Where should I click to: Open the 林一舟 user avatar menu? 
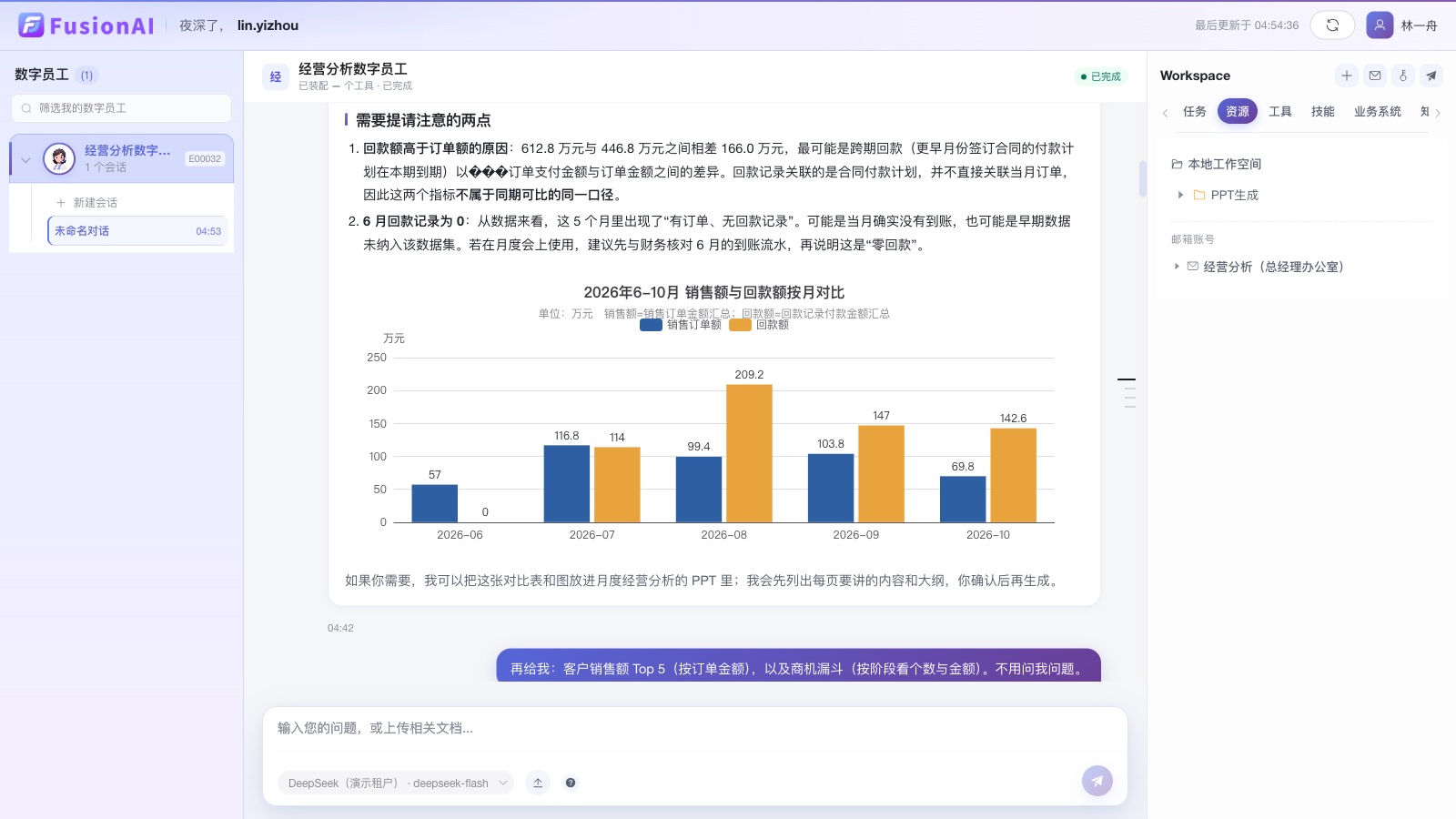click(x=1380, y=25)
